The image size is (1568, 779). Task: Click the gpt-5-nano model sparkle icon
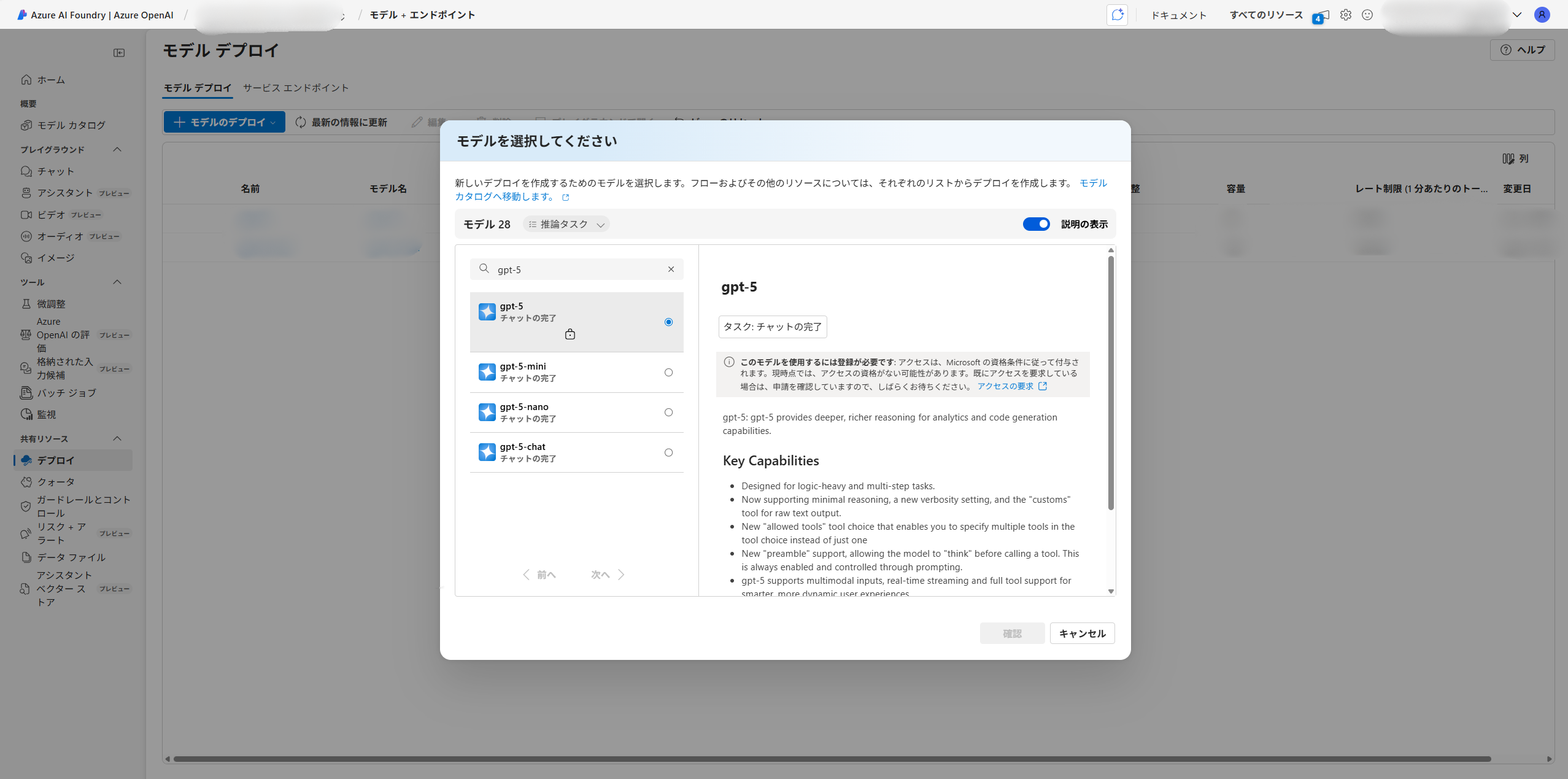pos(487,413)
